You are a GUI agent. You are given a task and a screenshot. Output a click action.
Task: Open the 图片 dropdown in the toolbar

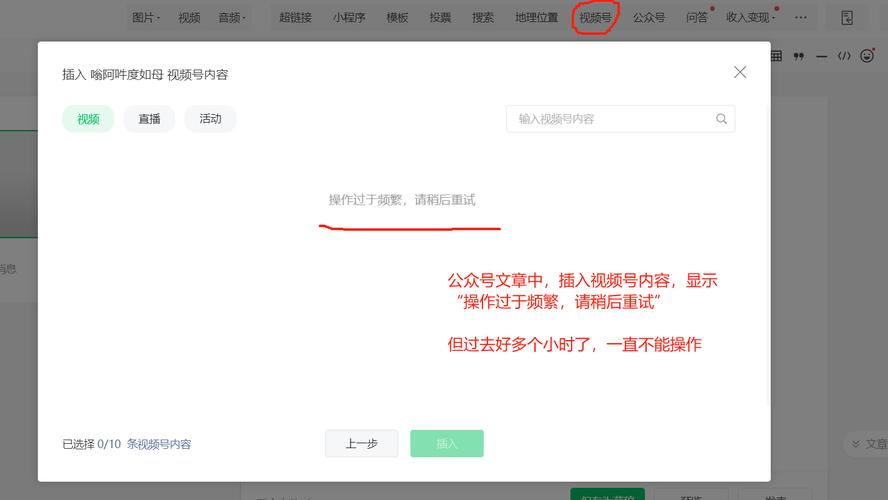pyautogui.click(x=146, y=18)
